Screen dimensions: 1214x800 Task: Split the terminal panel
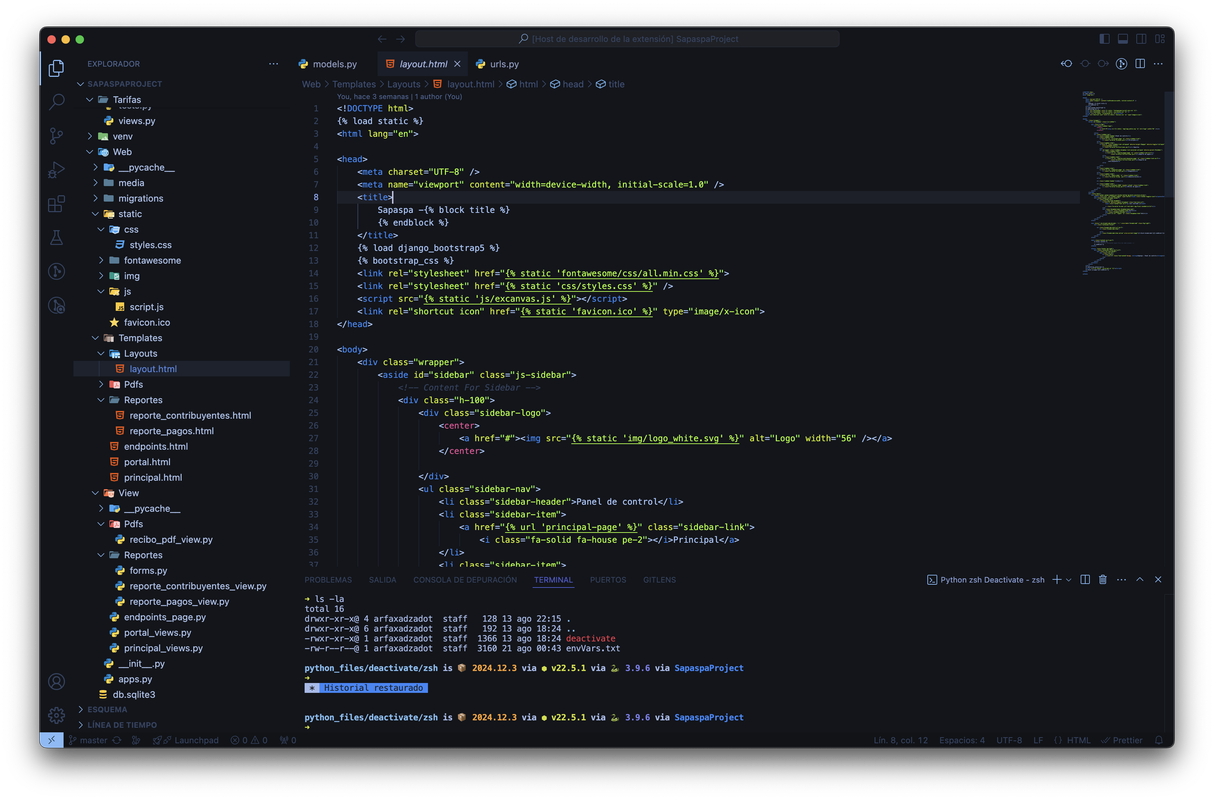(1085, 580)
